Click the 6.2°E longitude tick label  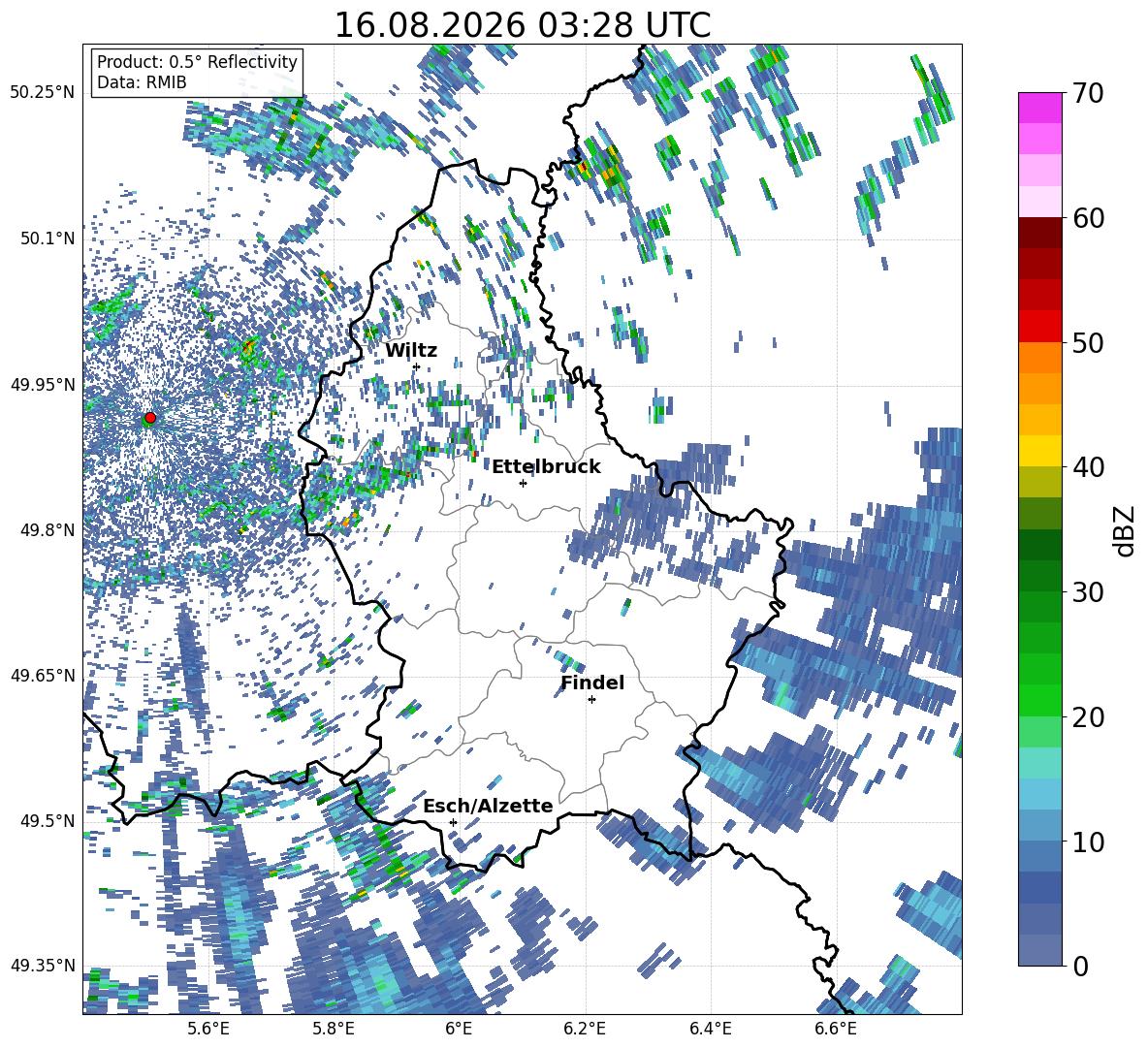pos(585,1029)
